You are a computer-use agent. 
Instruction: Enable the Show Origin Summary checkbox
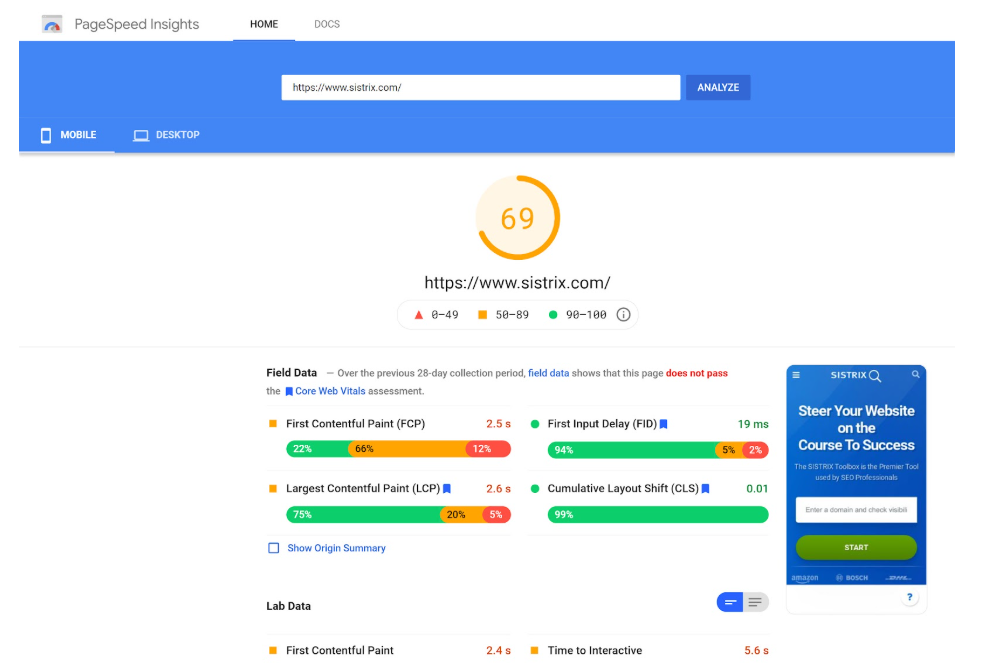[273, 548]
